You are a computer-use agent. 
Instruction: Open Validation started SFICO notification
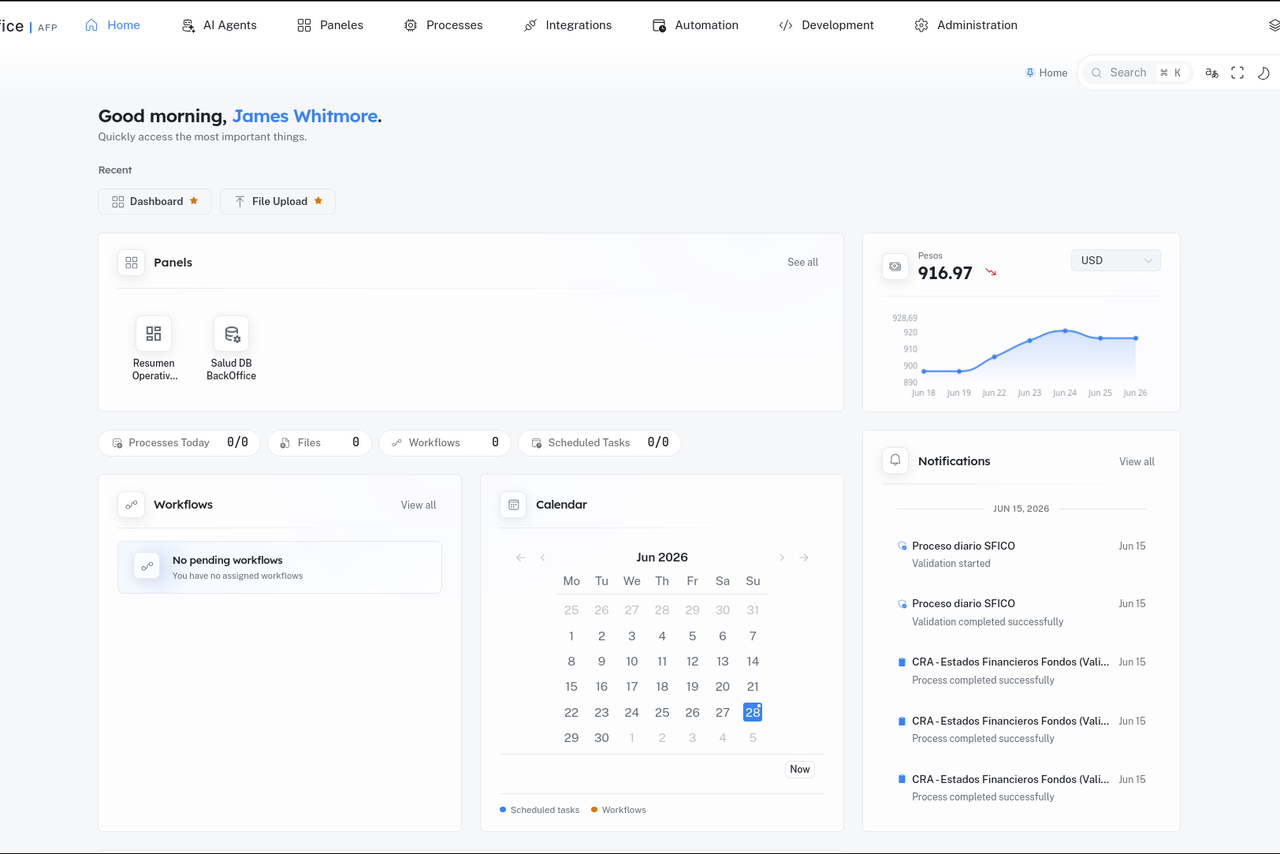click(1022, 555)
